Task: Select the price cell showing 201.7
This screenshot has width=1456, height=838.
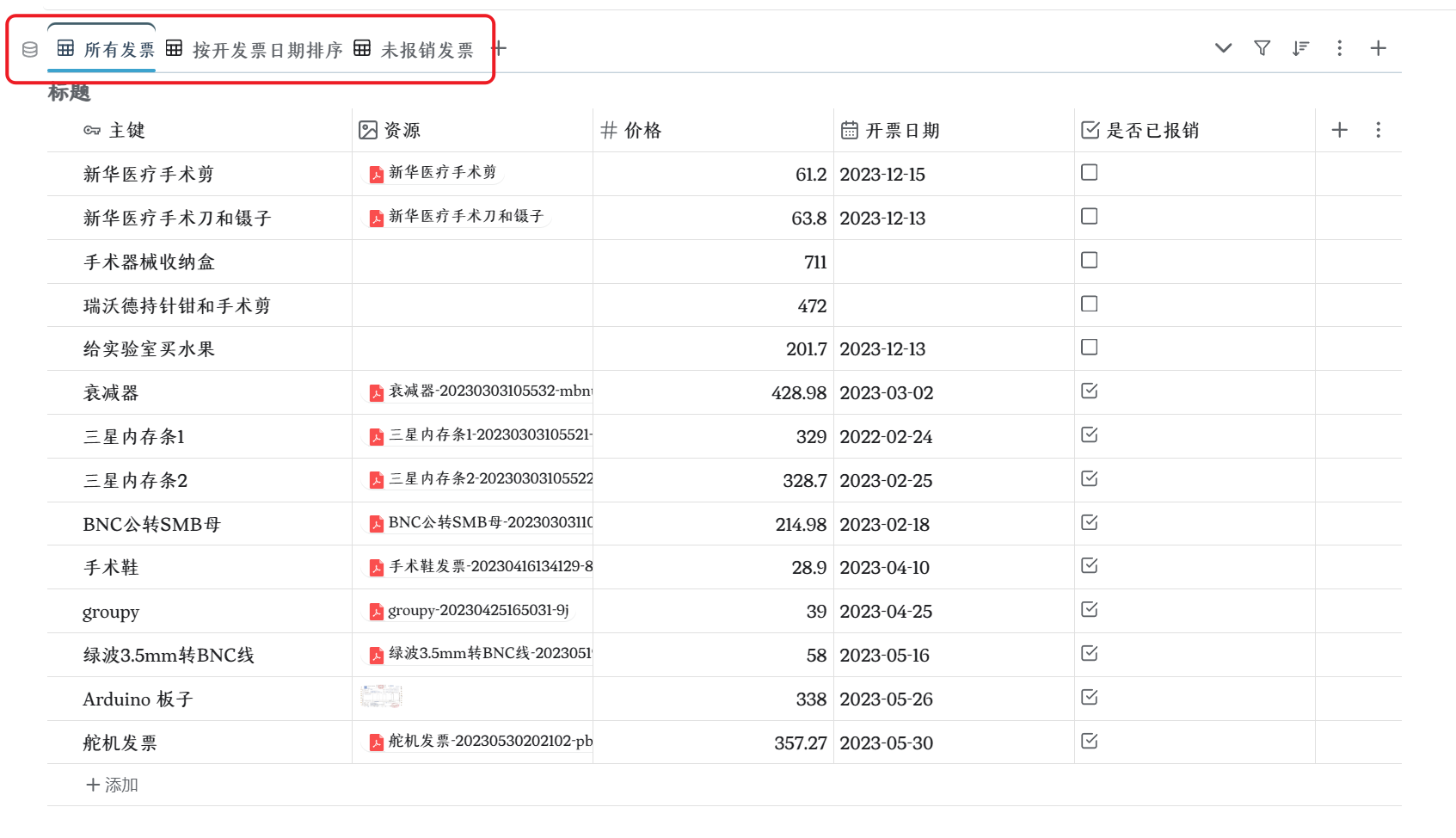Action: [x=714, y=348]
